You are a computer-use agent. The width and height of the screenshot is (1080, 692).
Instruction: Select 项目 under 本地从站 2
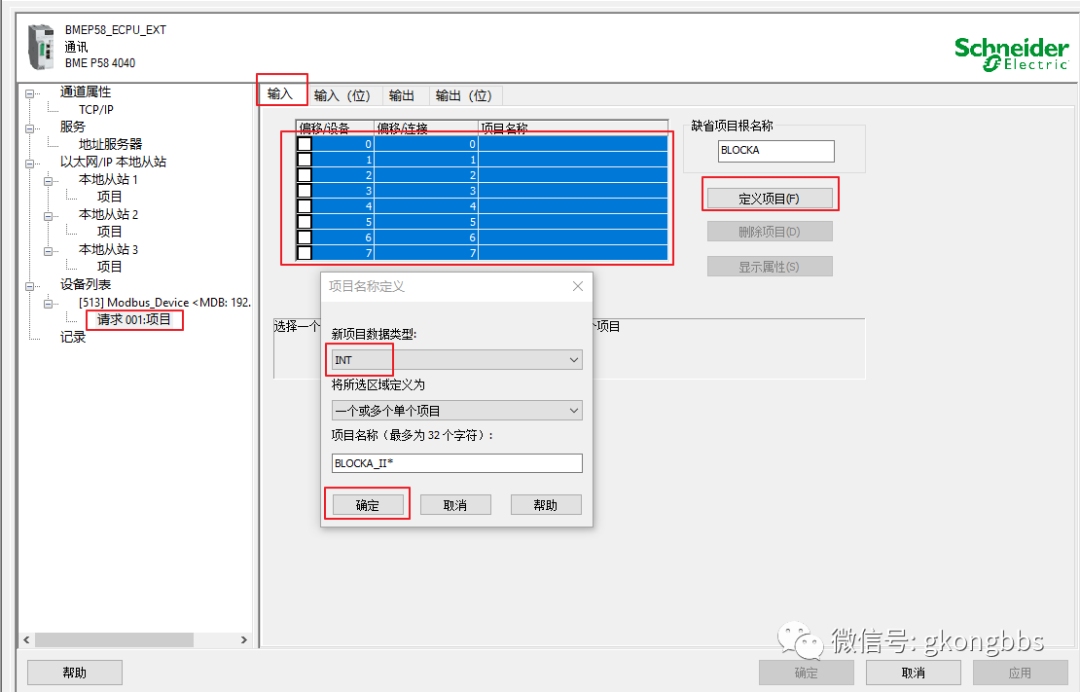(x=110, y=232)
